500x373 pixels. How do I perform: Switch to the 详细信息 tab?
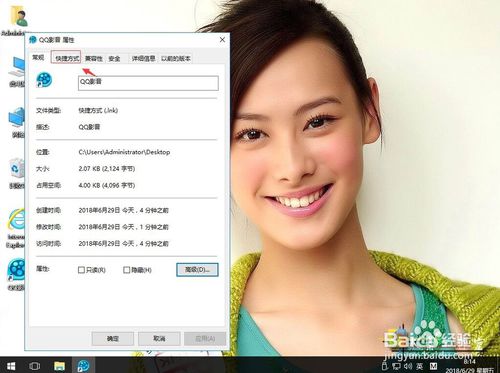click(144, 58)
